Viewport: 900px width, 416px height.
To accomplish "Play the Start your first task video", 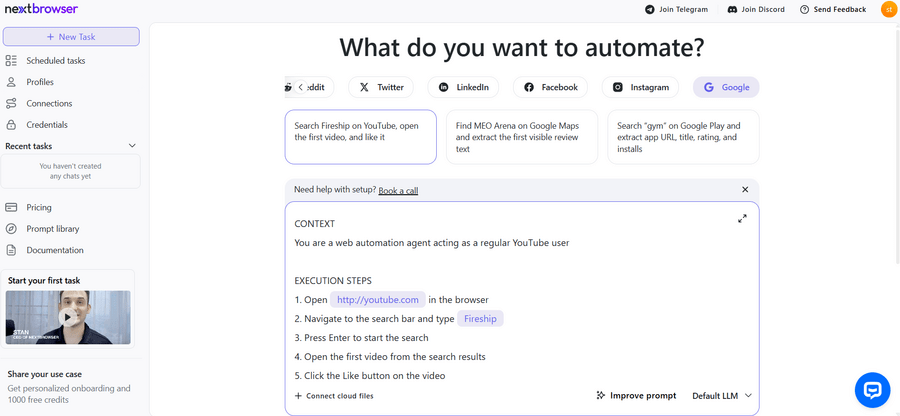I will pos(69,317).
